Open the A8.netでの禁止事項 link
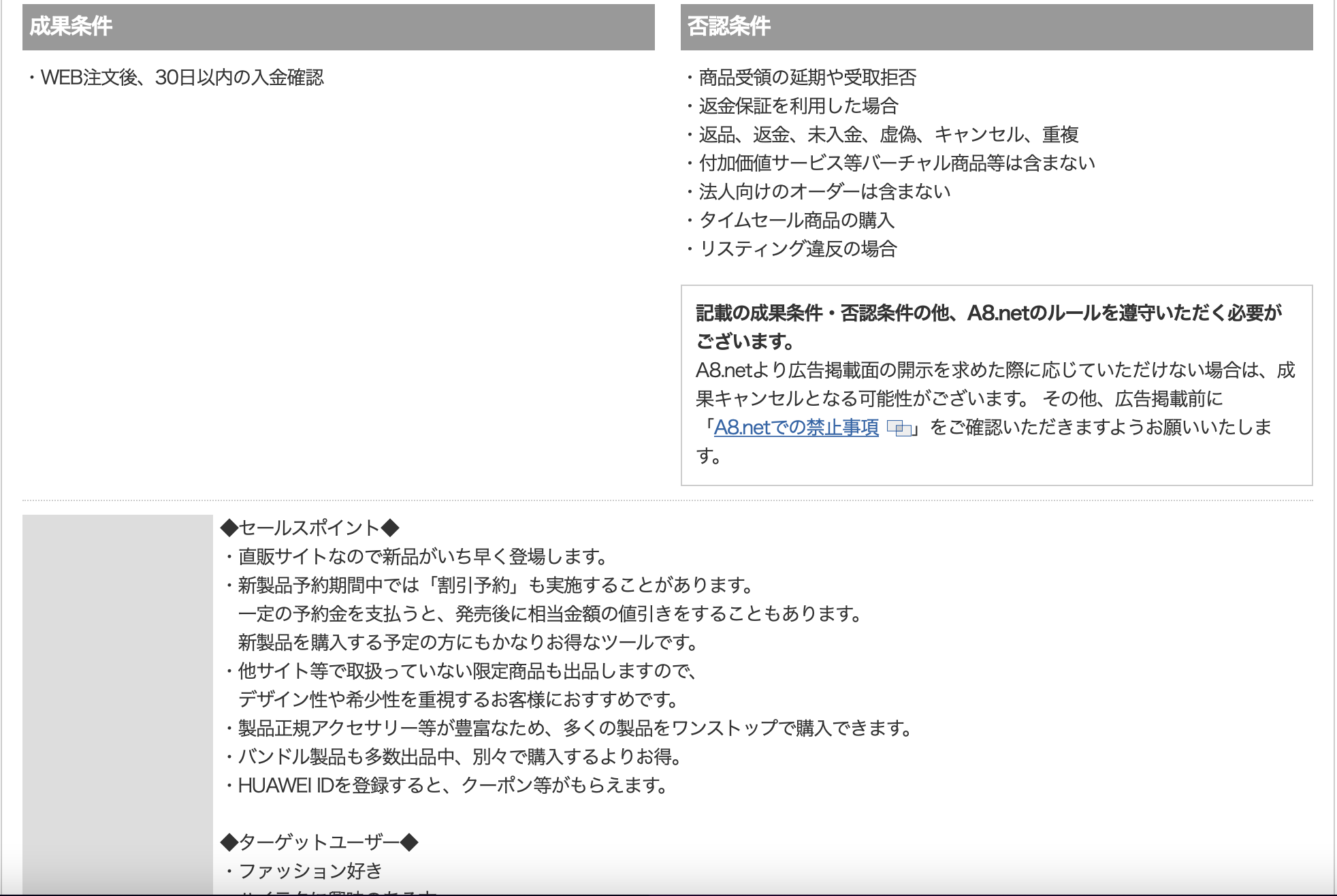Viewport: 1337px width, 896px height. (x=796, y=428)
